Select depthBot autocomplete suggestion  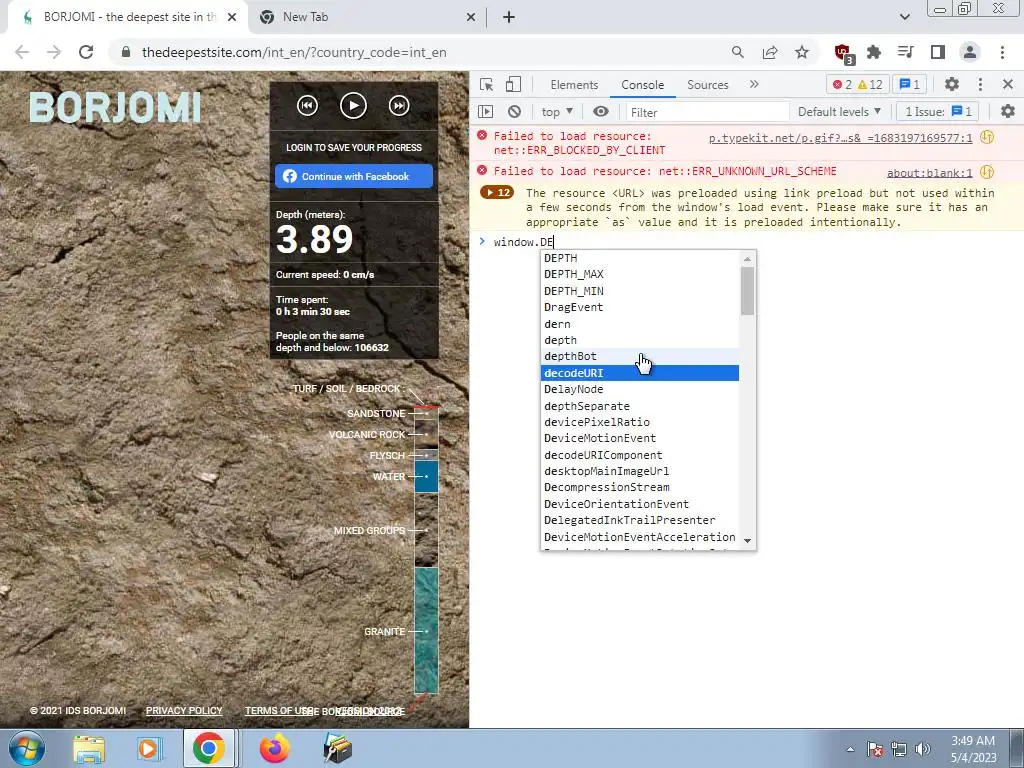click(x=640, y=357)
